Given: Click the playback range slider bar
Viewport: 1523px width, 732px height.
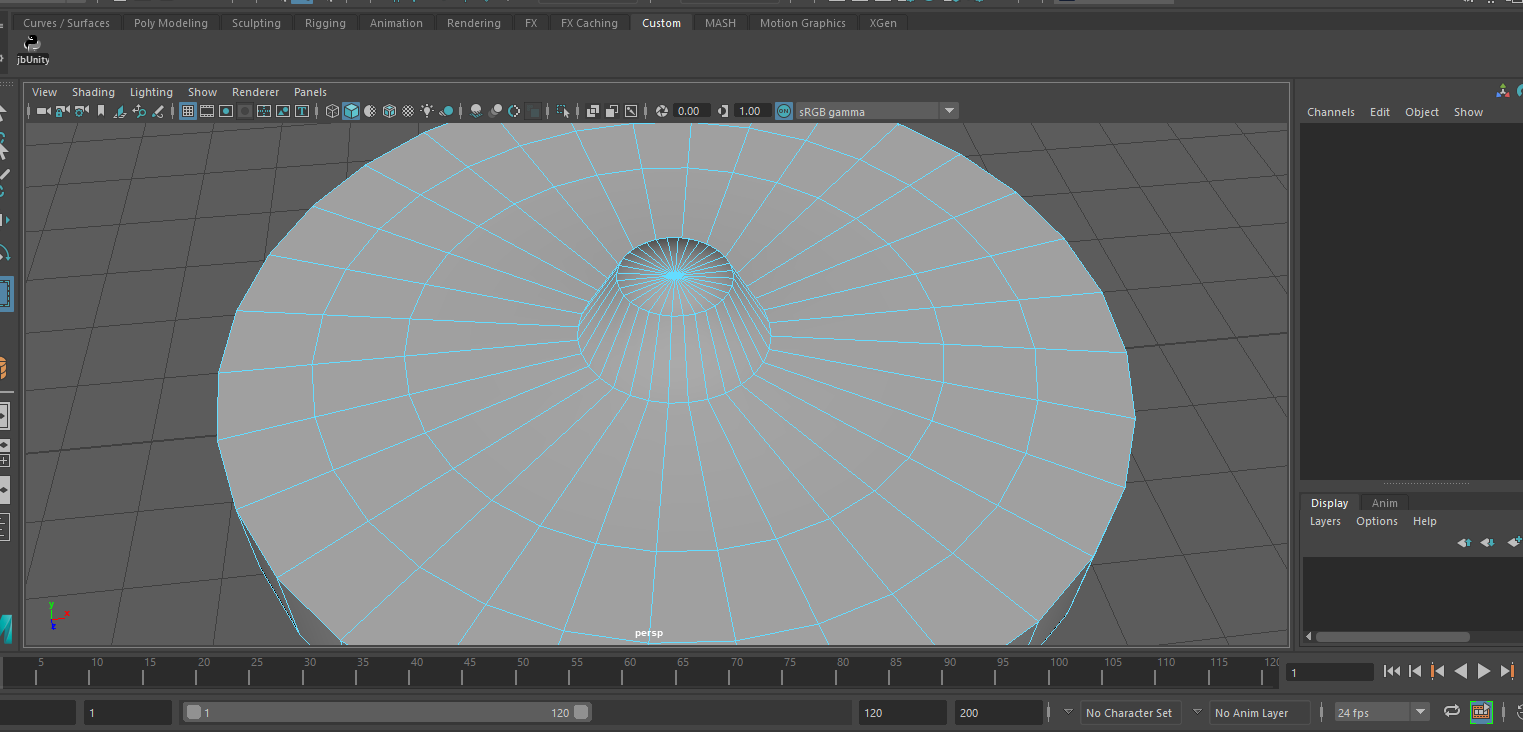Looking at the screenshot, I should click(x=385, y=712).
